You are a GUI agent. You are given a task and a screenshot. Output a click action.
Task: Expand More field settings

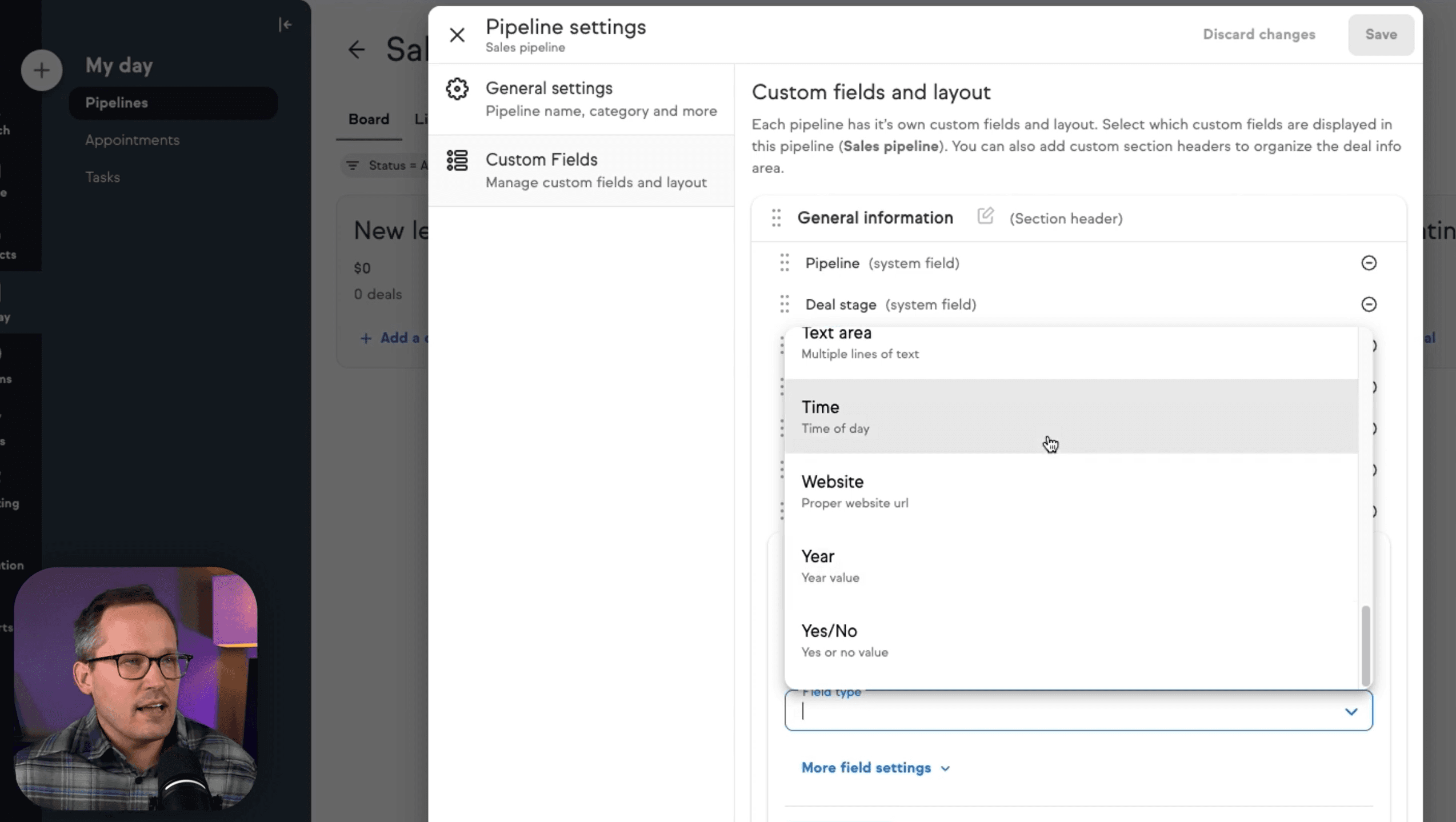[x=875, y=768]
